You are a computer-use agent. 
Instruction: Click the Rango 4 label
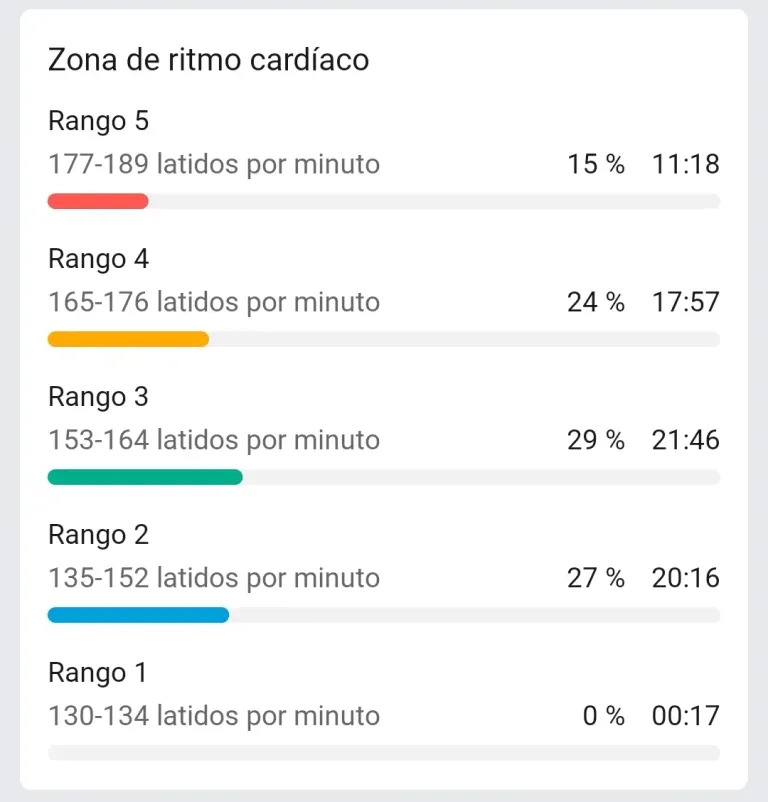[98, 259]
